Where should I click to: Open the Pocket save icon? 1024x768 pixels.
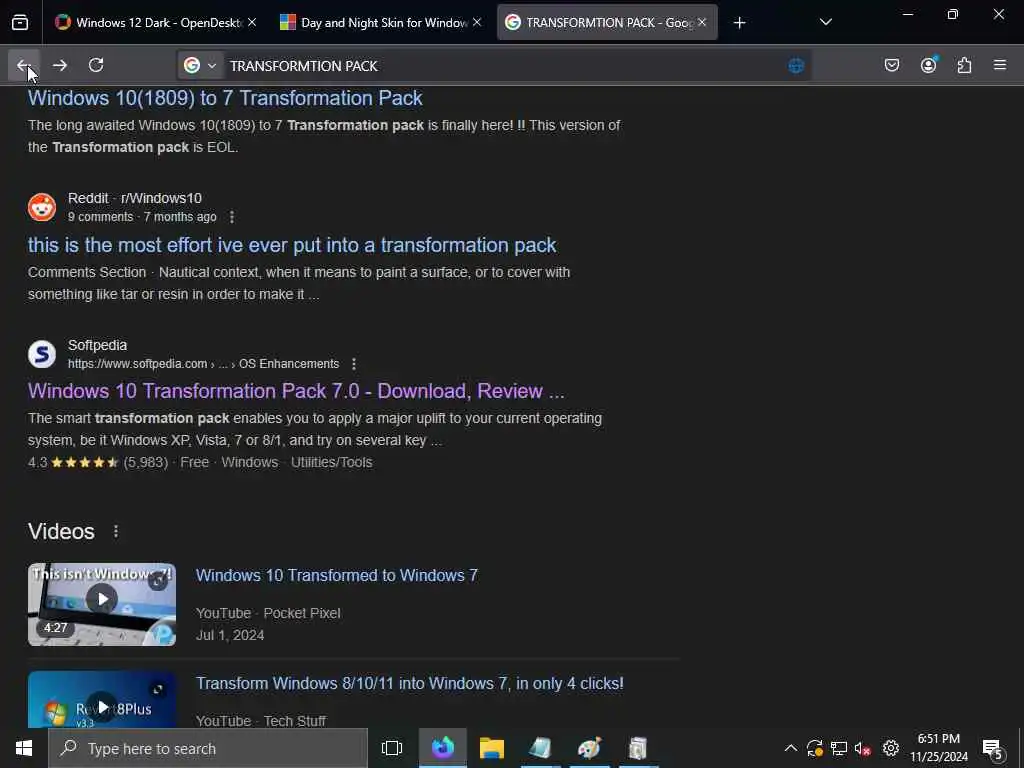coord(891,65)
